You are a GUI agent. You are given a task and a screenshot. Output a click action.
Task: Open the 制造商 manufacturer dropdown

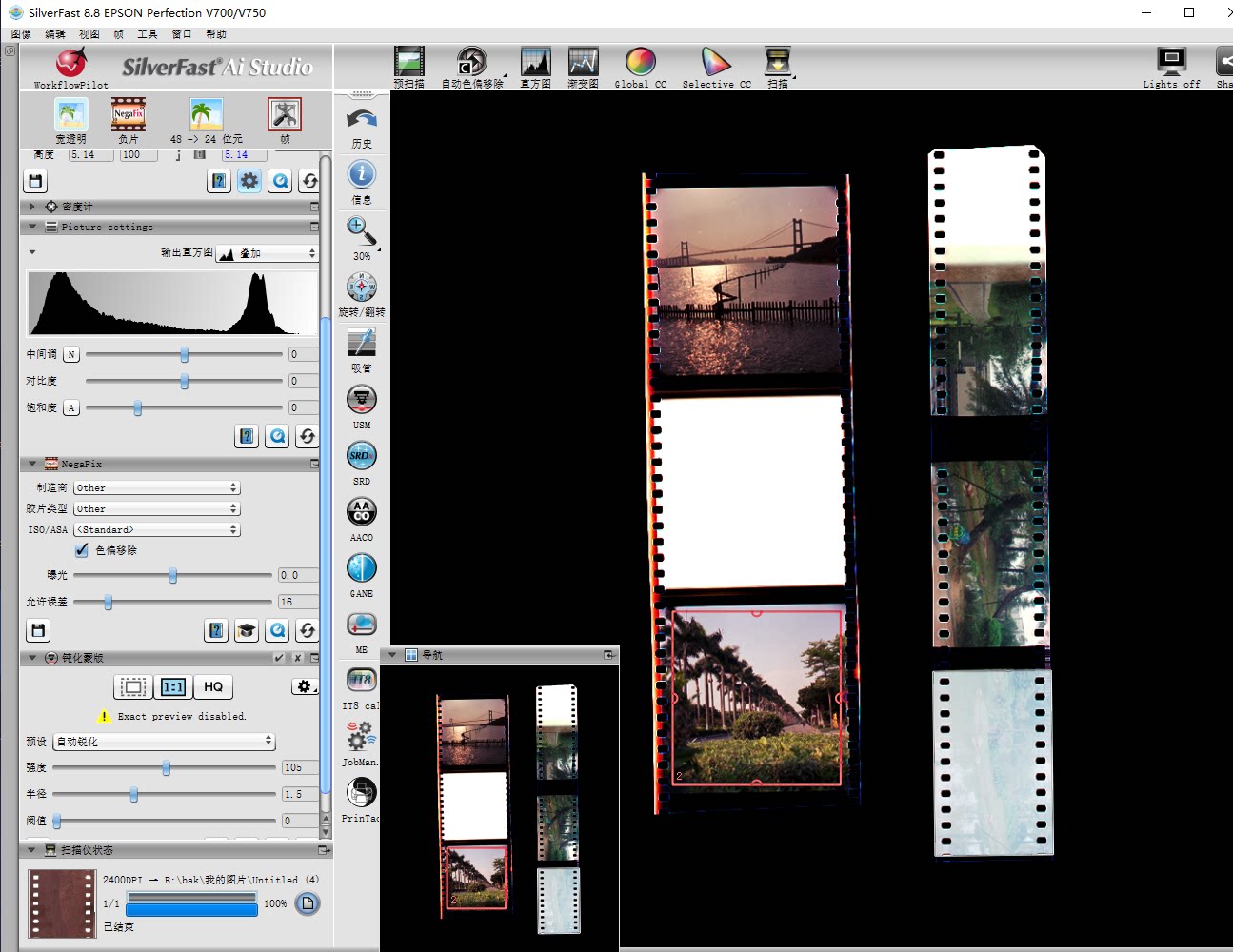coord(157,487)
